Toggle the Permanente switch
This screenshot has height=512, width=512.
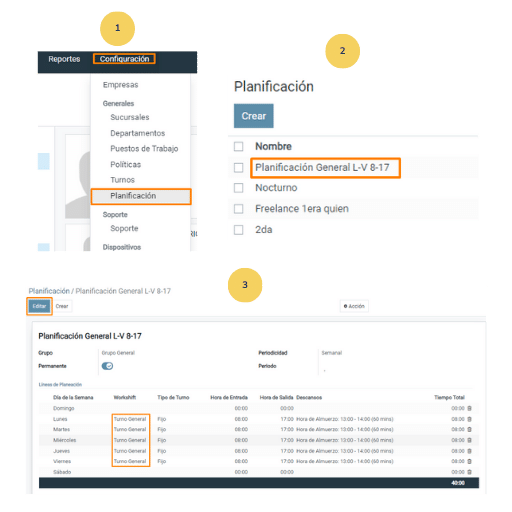(107, 366)
